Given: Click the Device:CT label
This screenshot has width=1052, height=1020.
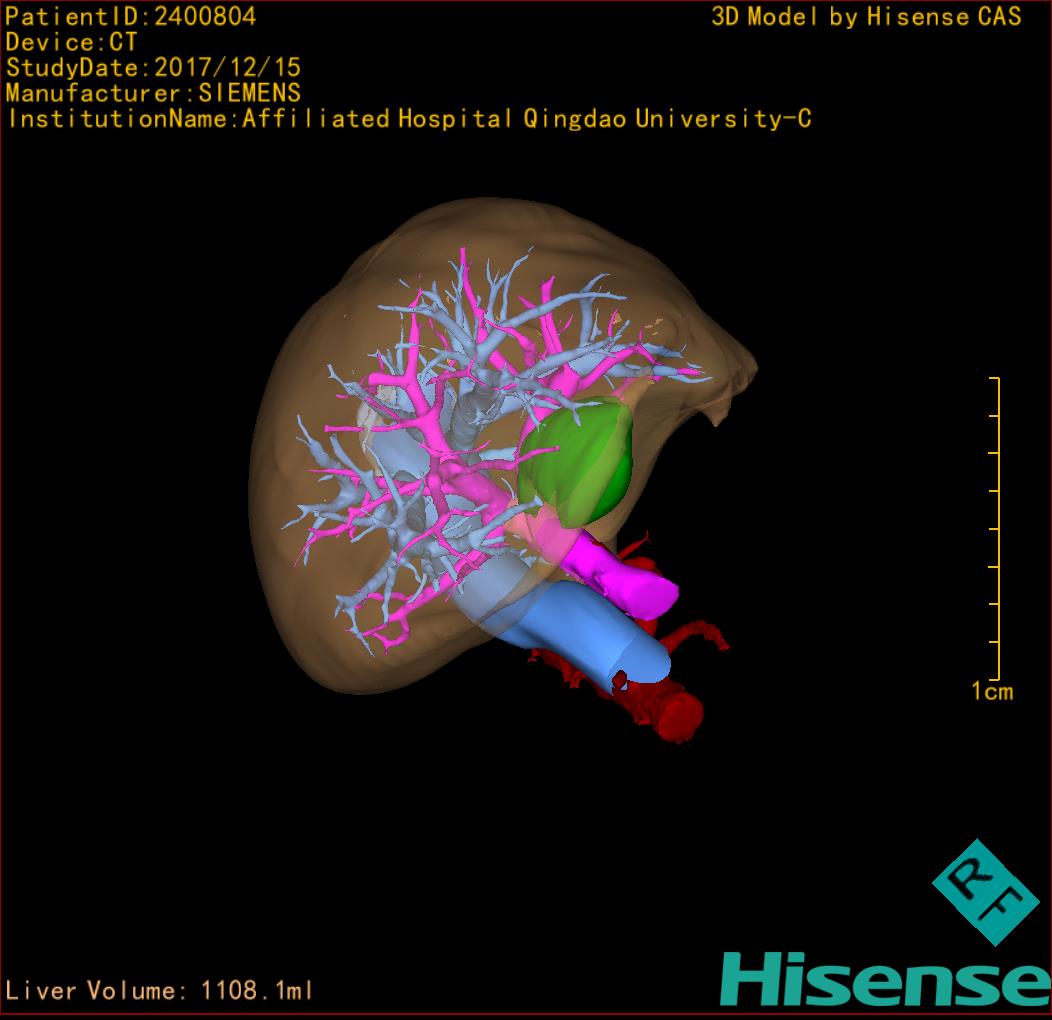Looking at the screenshot, I should tap(71, 42).
